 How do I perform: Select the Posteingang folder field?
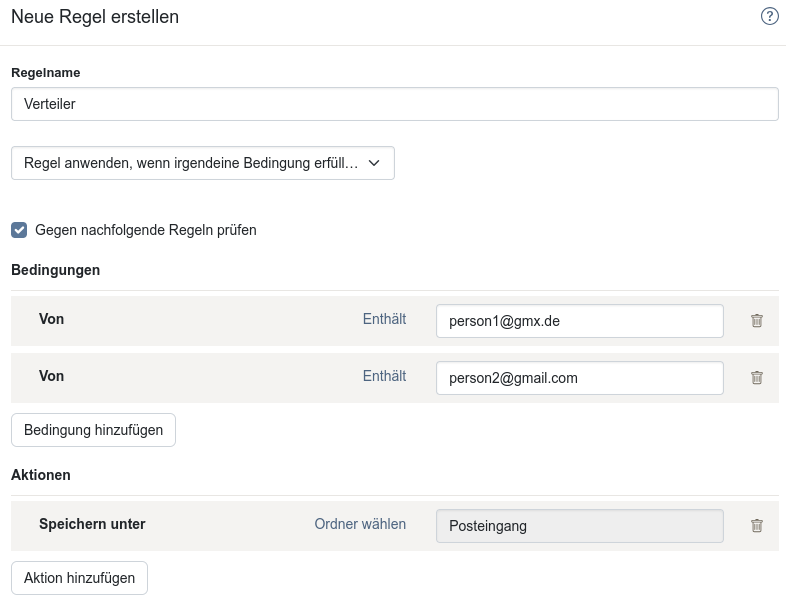click(579, 526)
